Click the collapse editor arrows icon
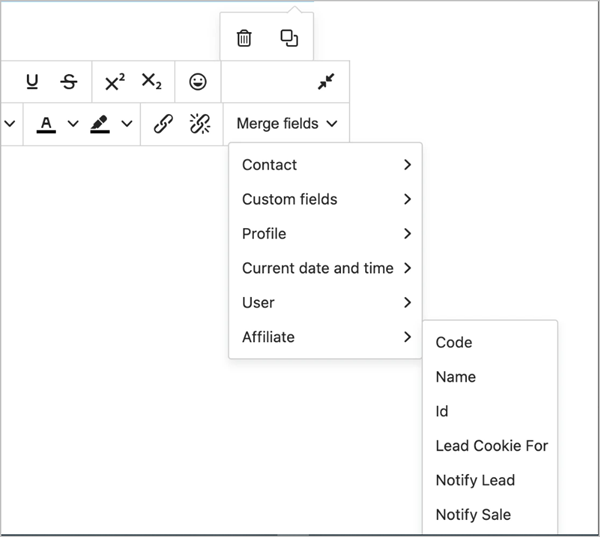The width and height of the screenshot is (600, 537). (326, 82)
